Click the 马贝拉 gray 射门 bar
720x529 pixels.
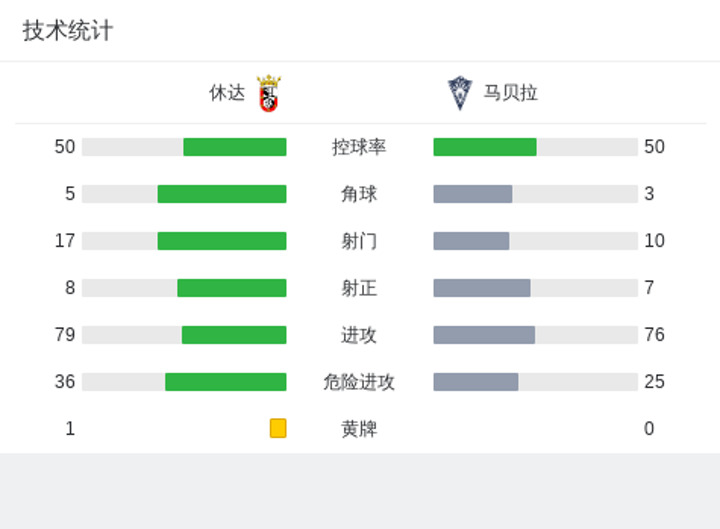(471, 241)
